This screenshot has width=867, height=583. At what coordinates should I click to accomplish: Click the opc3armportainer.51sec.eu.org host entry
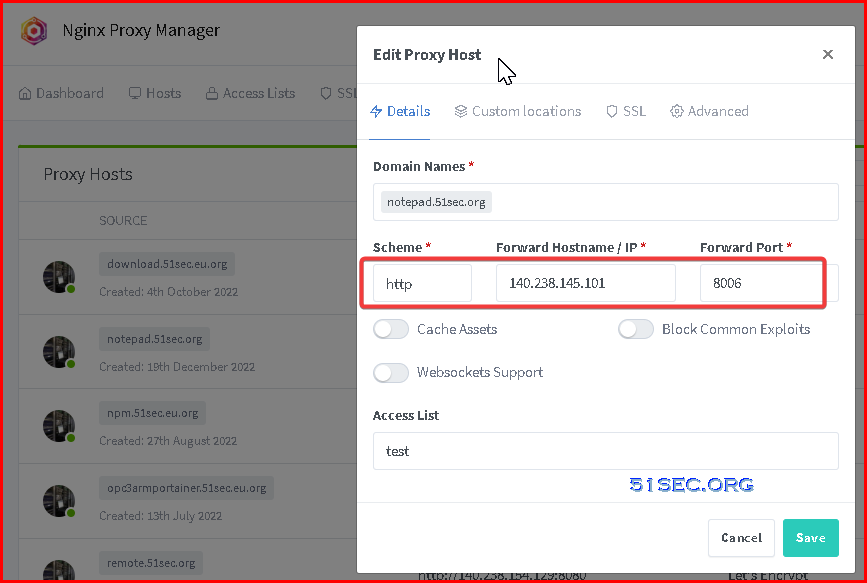click(186, 488)
